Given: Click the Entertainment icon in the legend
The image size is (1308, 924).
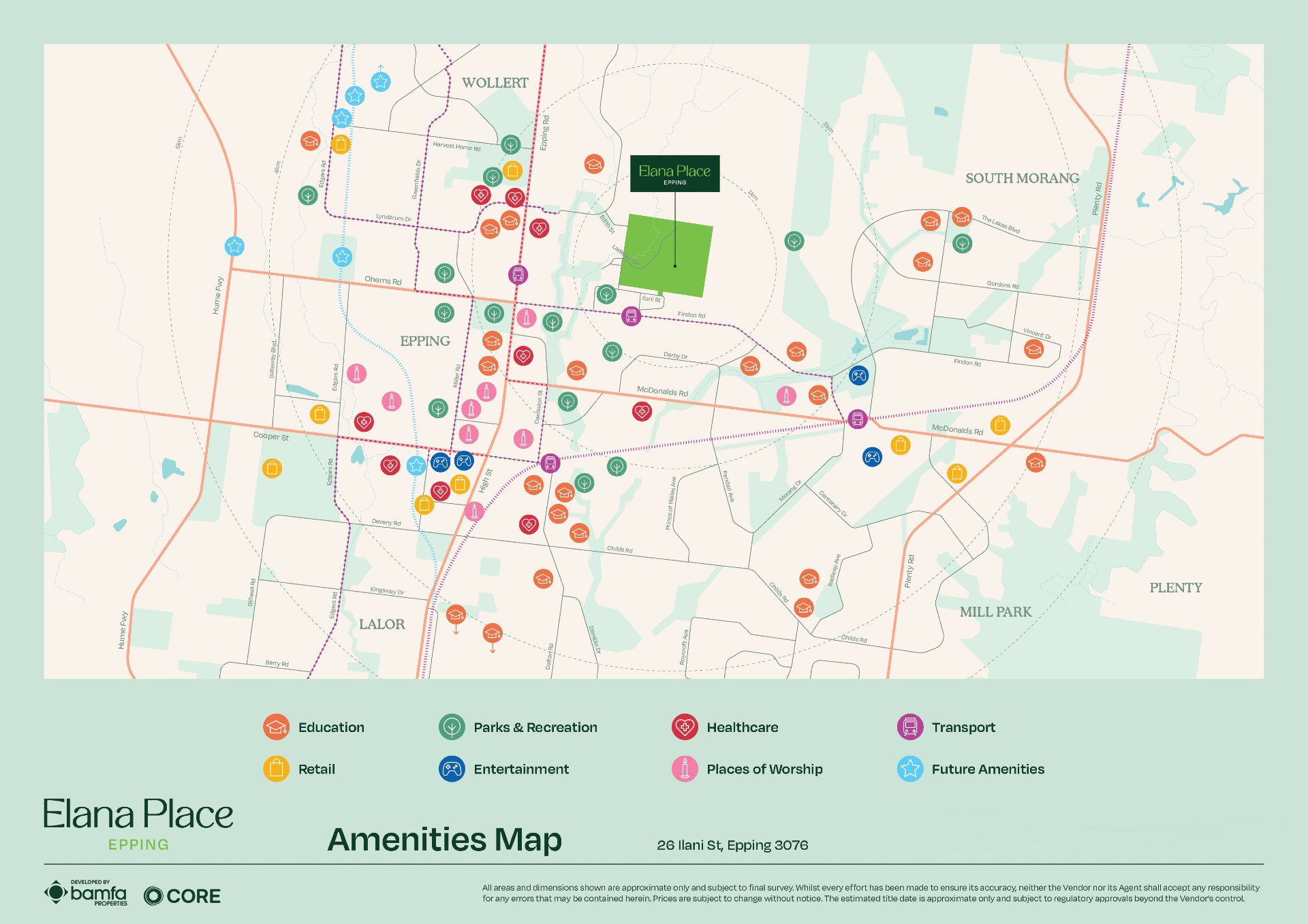Looking at the screenshot, I should coord(452,769).
